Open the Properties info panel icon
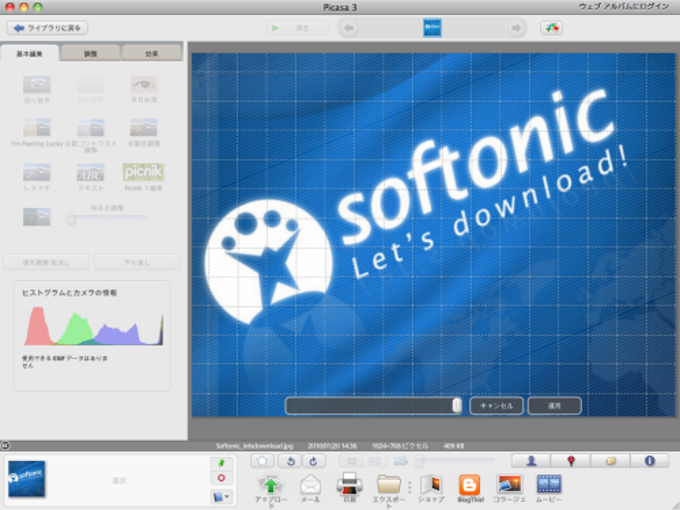This screenshot has height=510, width=680. [x=649, y=461]
